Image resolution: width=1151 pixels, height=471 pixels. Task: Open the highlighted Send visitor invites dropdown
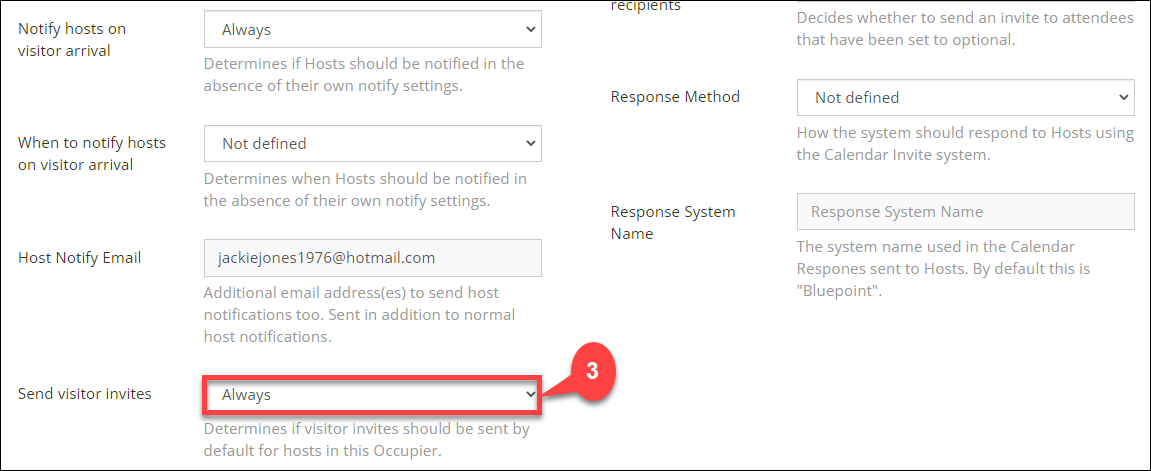(373, 395)
